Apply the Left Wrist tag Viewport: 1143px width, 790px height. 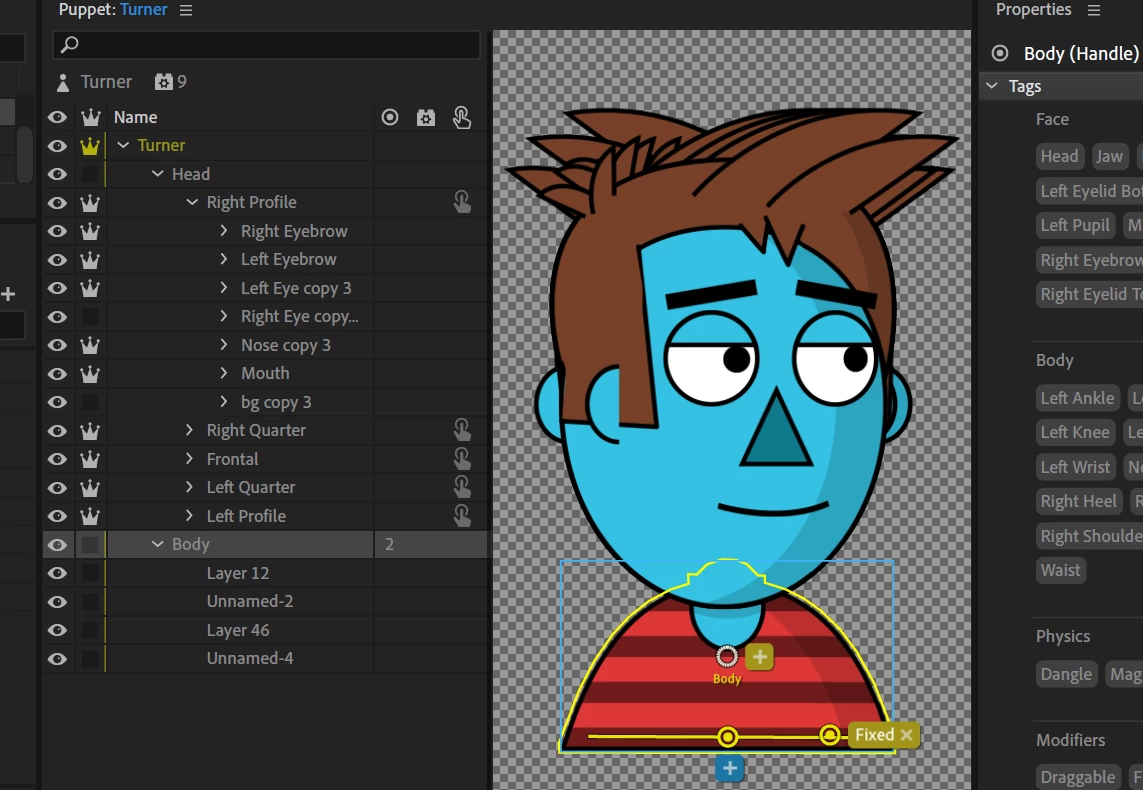1075,467
